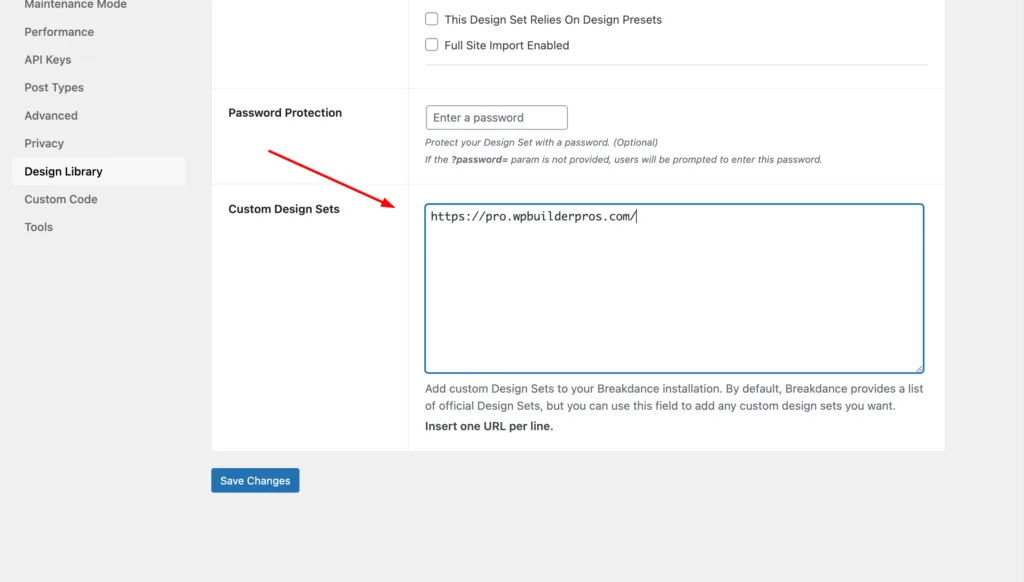Go to the Post Types tab
Screen dimensions: 1024x582
(x=54, y=88)
